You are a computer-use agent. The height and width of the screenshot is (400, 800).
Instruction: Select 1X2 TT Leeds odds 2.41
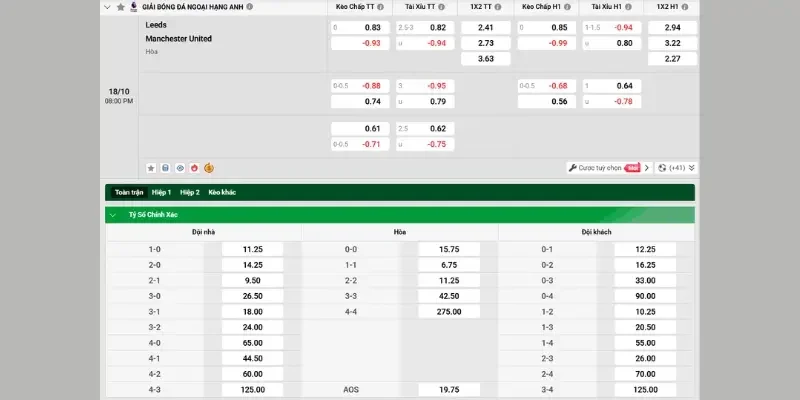486,28
